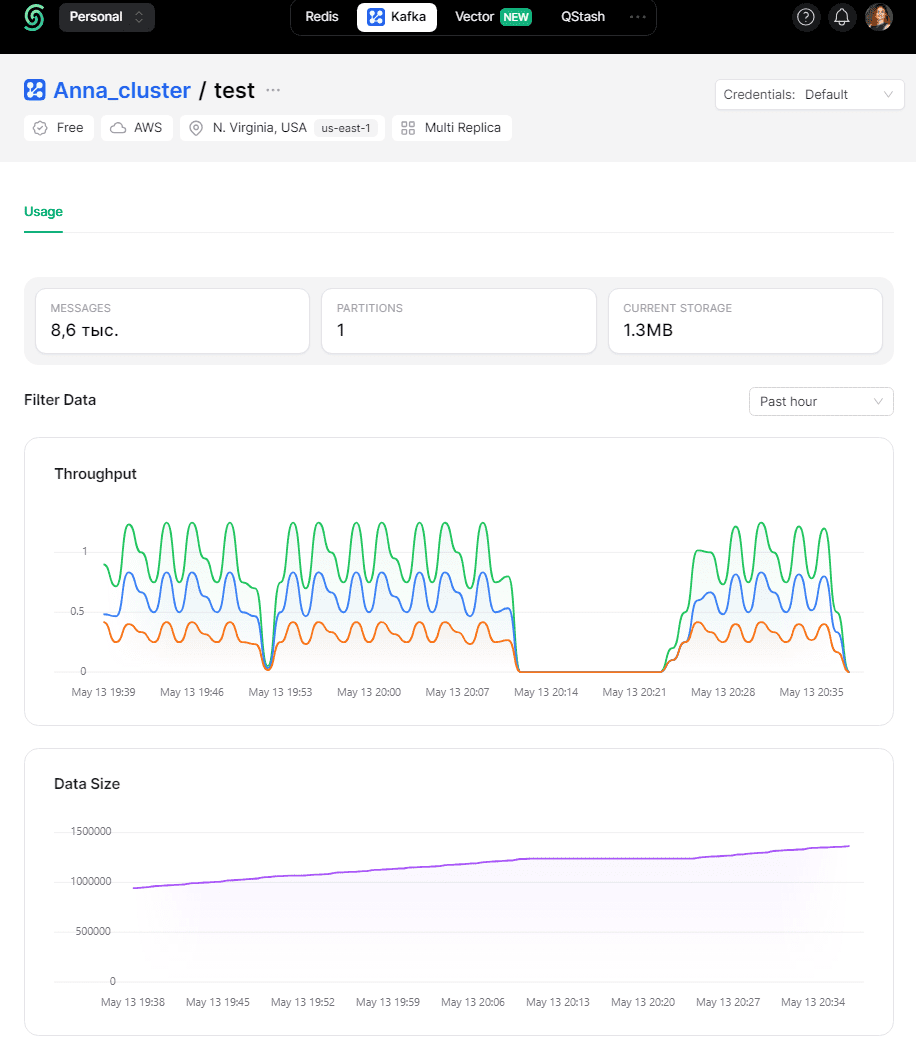Open the notifications bell icon
This screenshot has height=1052, width=916.
point(842,17)
